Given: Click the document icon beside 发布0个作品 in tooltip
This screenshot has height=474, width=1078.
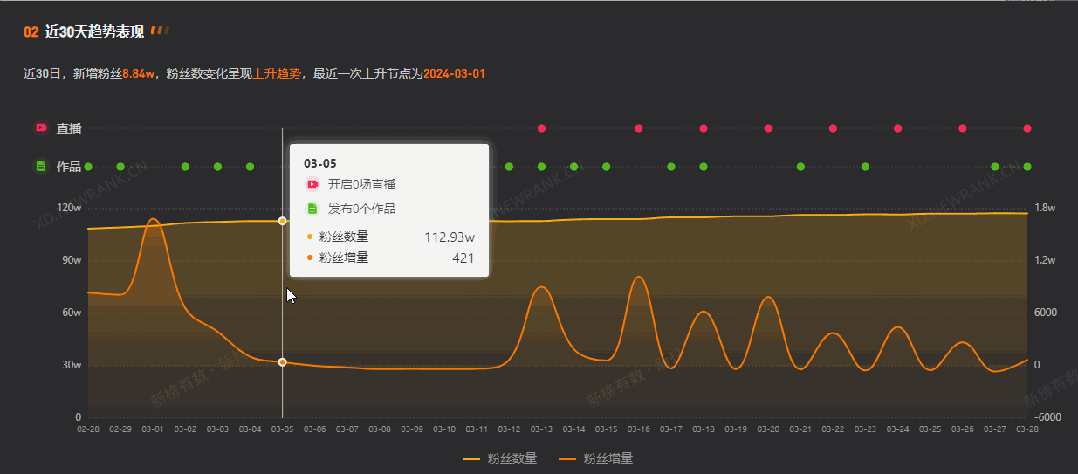Looking at the screenshot, I should [313, 208].
